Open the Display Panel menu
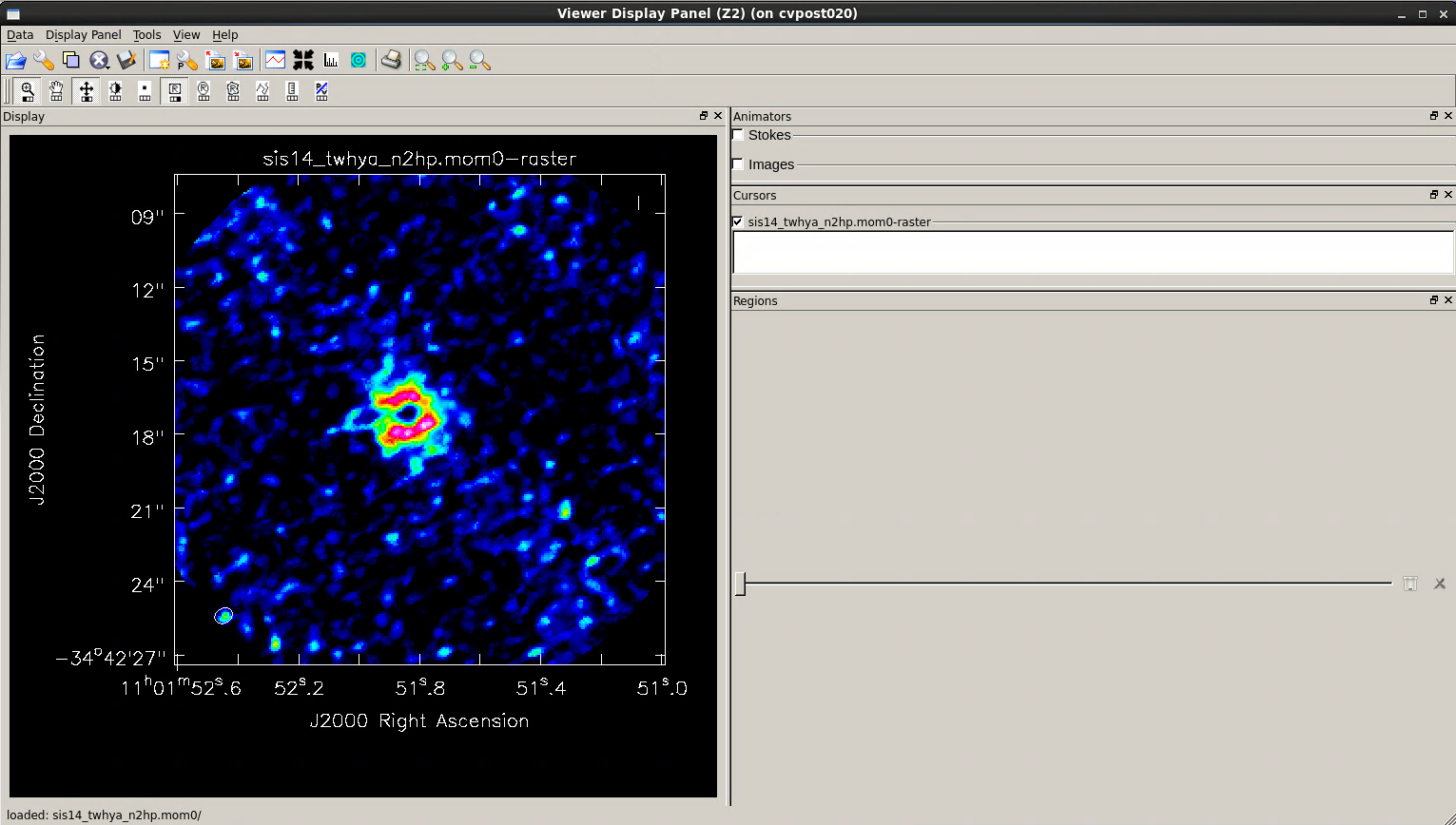 click(84, 34)
